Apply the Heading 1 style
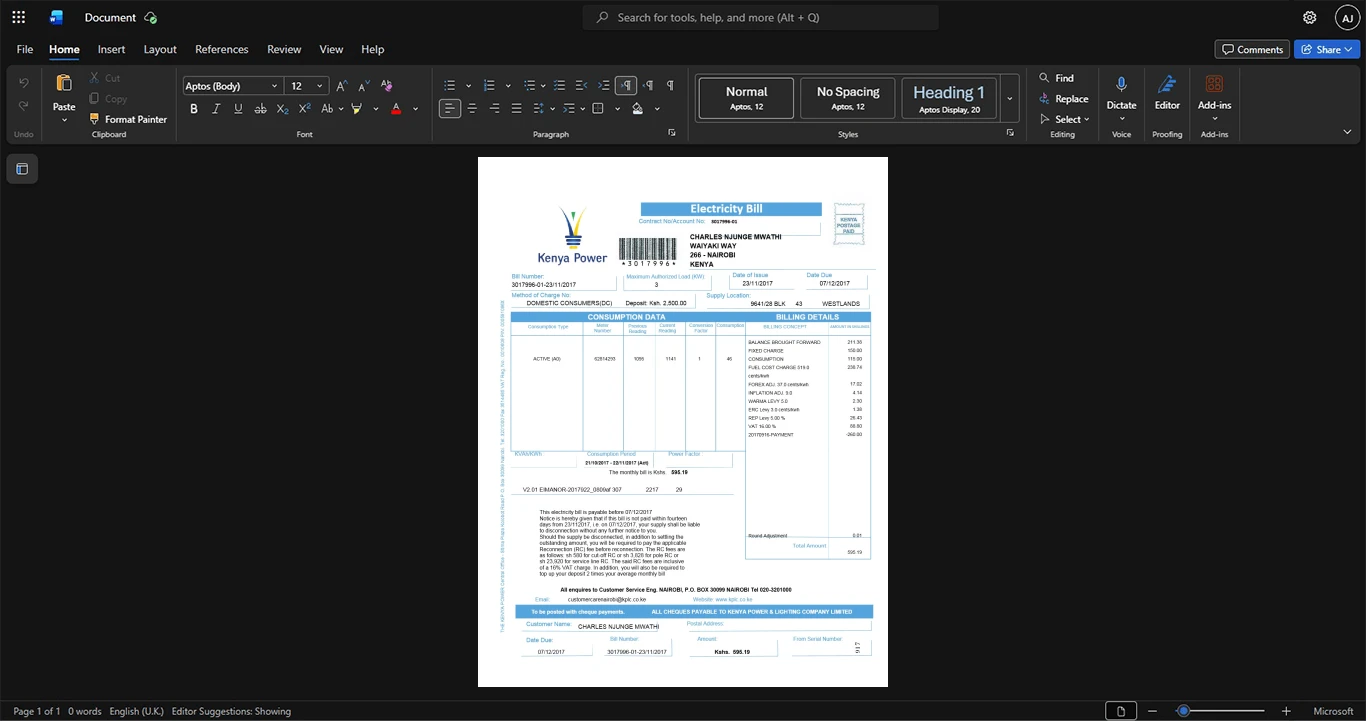Screen dimensions: 1366x721 (949, 98)
